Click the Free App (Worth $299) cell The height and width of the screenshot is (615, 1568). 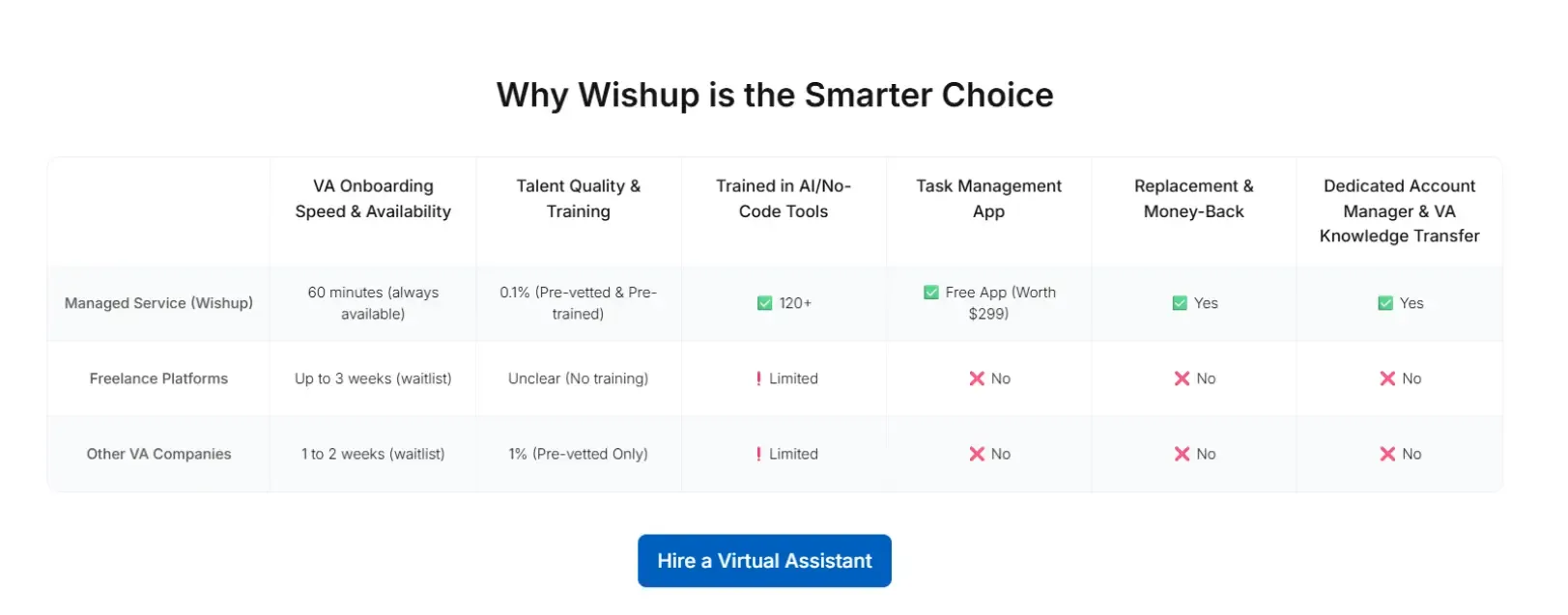(x=988, y=302)
